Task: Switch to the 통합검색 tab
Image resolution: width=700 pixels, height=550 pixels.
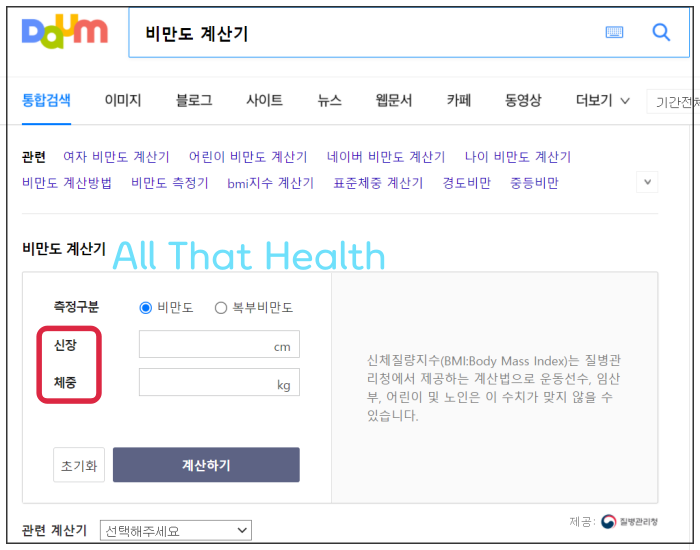Action: (46, 100)
